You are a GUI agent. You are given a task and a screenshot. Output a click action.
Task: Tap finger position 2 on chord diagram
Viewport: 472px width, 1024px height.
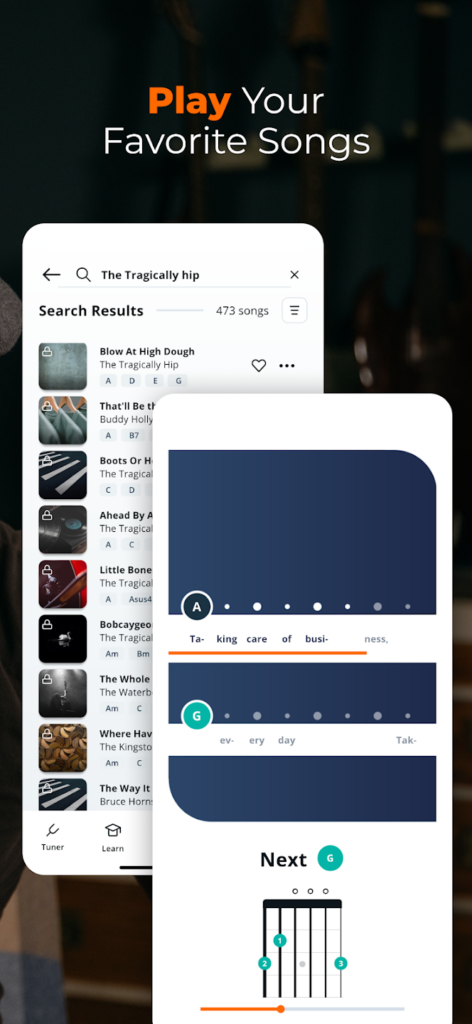pos(264,963)
